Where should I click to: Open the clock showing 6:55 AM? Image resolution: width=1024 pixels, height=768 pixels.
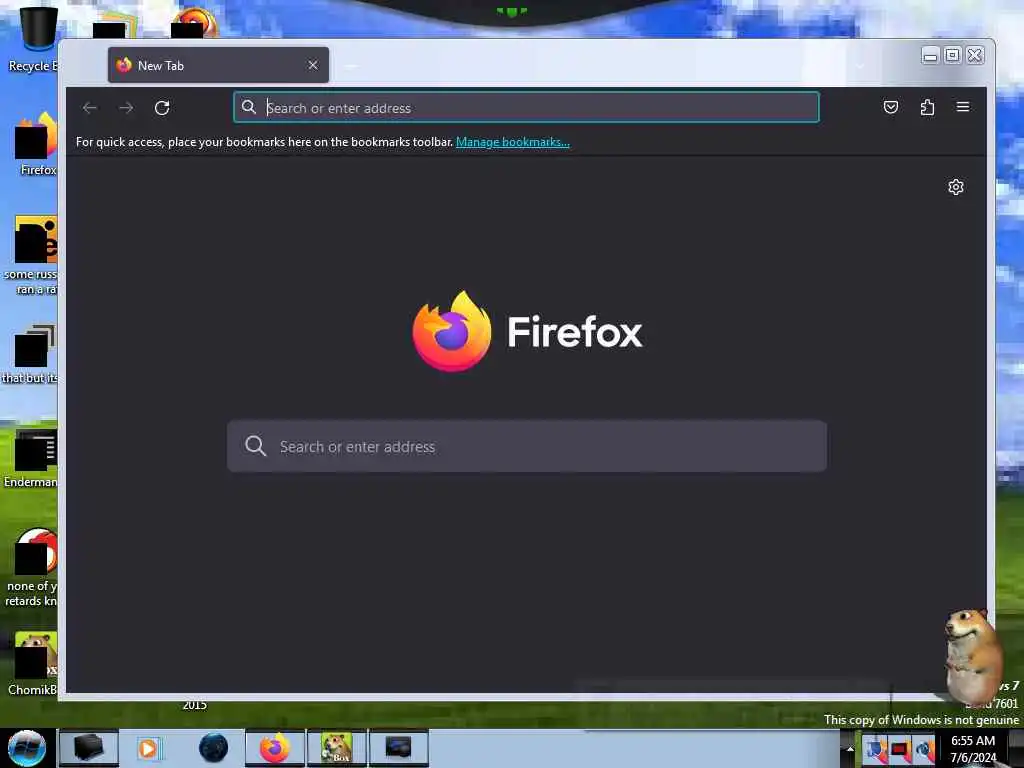pos(973,749)
